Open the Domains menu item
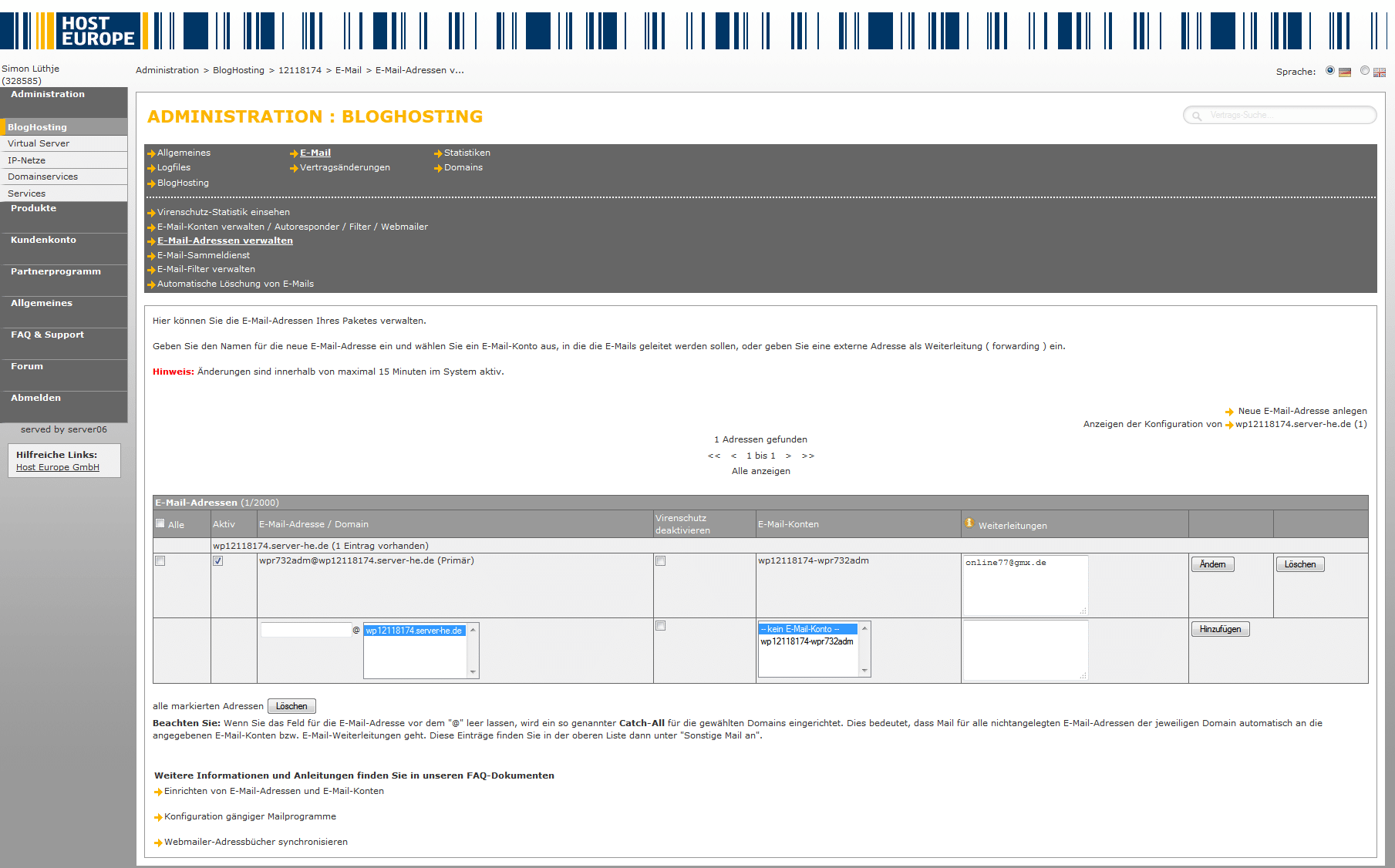This screenshot has width=1395, height=868. (x=463, y=167)
